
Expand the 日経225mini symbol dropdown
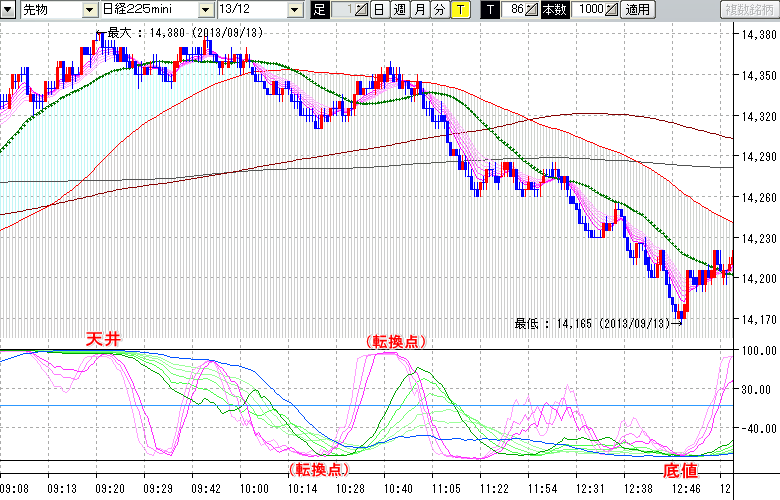[205, 10]
